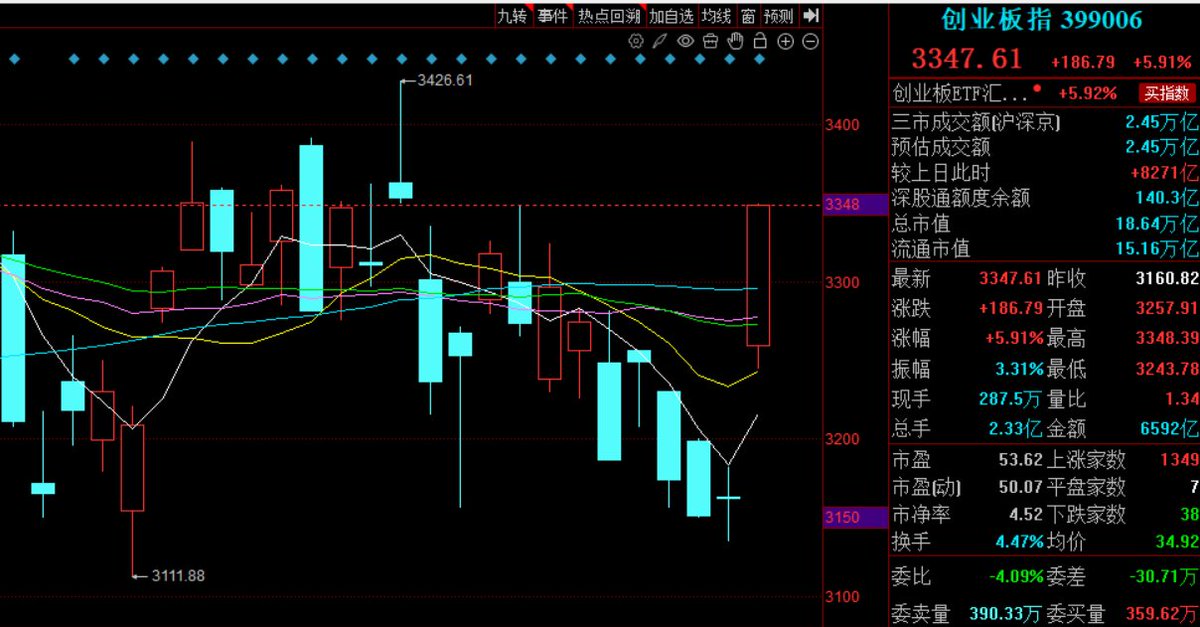1200x627 pixels.
Task: Click the 量比 1.34 value
Action: pyautogui.click(x=1180, y=399)
